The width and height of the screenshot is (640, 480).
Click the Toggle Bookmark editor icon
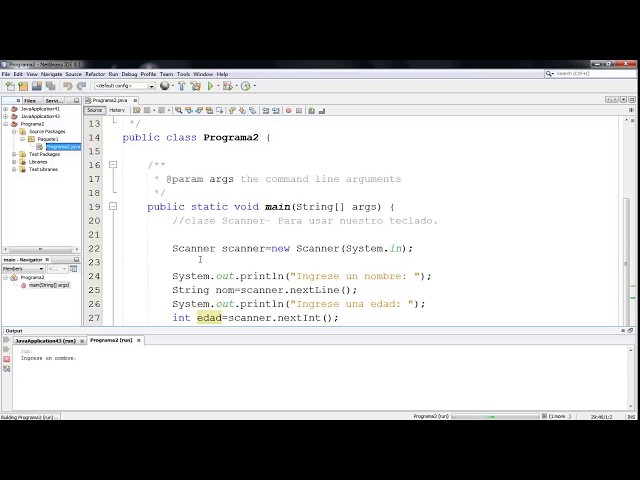(x=253, y=111)
